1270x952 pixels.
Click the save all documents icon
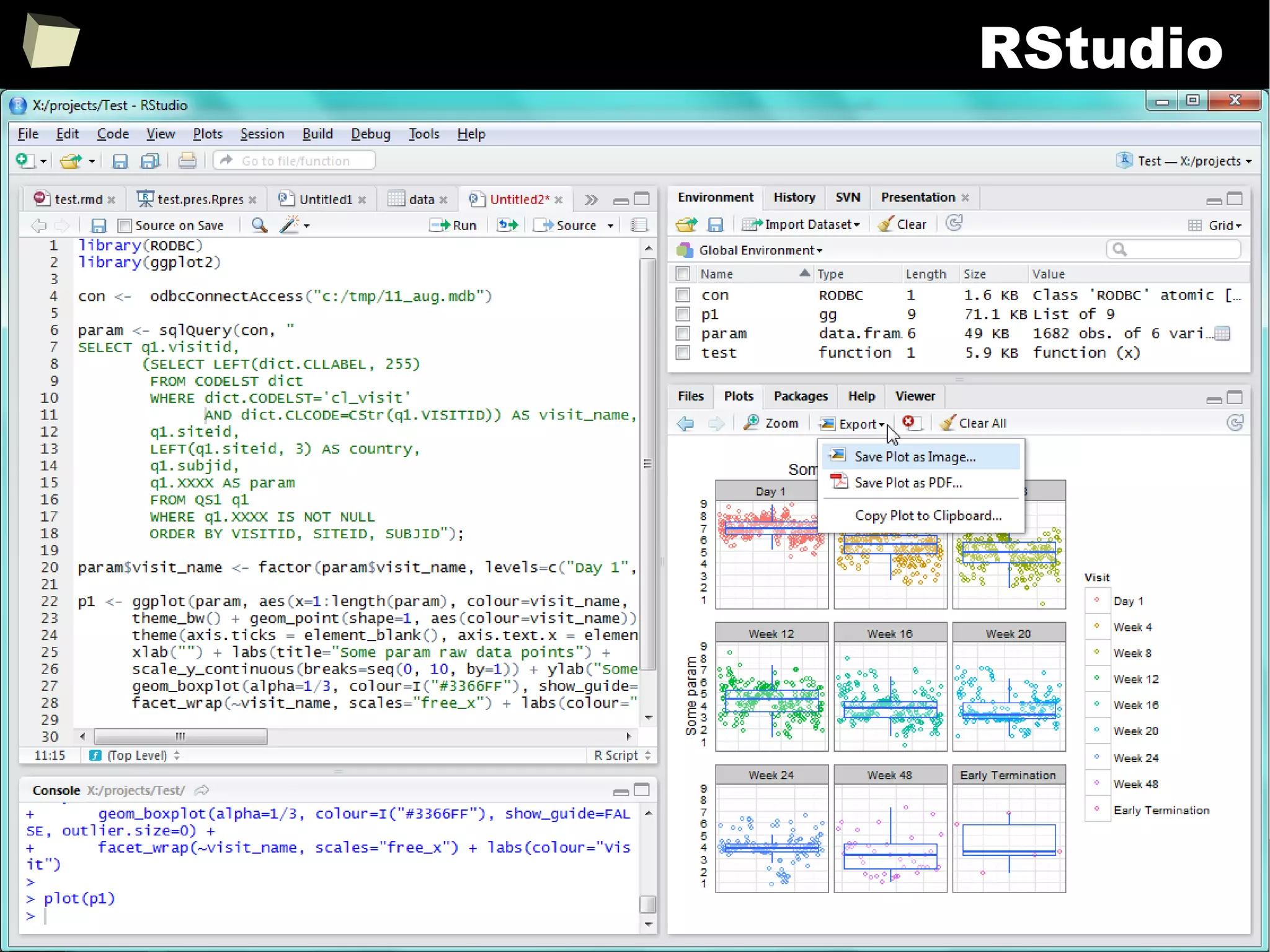[x=150, y=161]
